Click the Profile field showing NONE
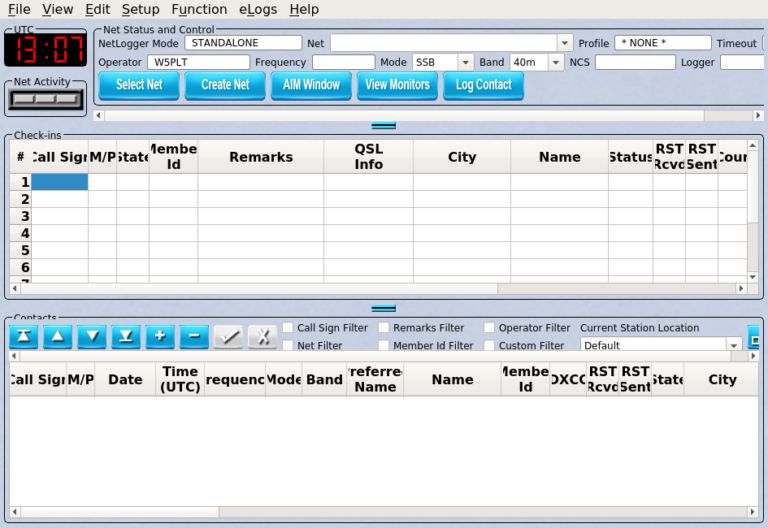 click(663, 43)
